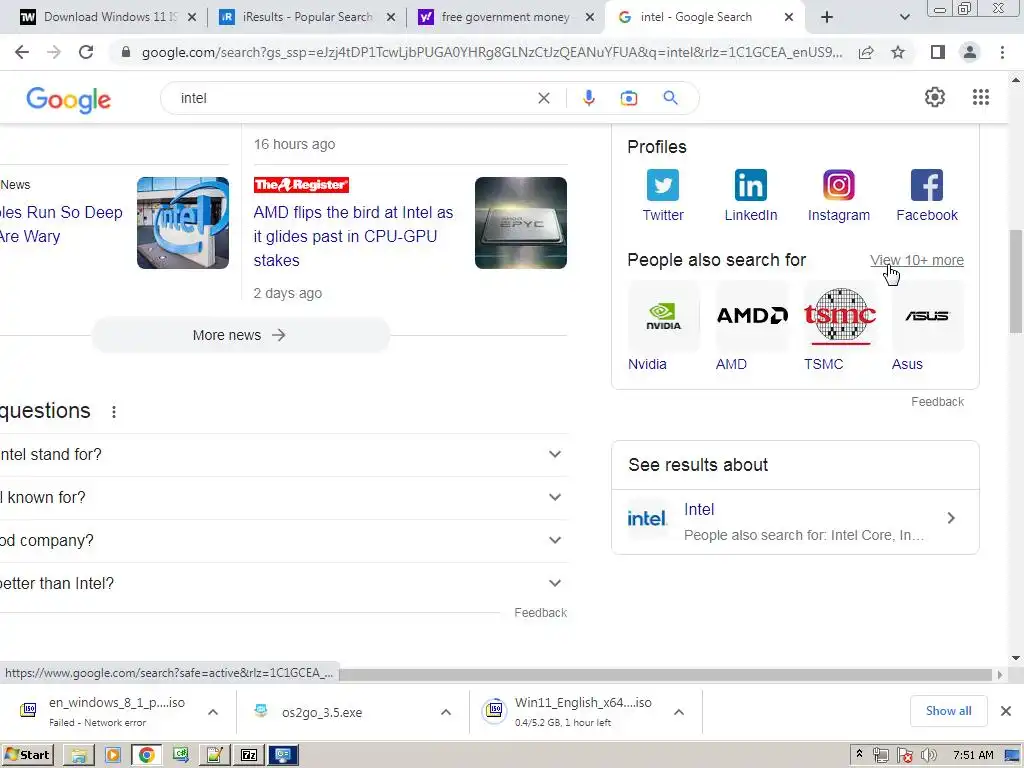This screenshot has height=768, width=1024.
Task: Open the AMD flips the bird article
Action: point(353,236)
